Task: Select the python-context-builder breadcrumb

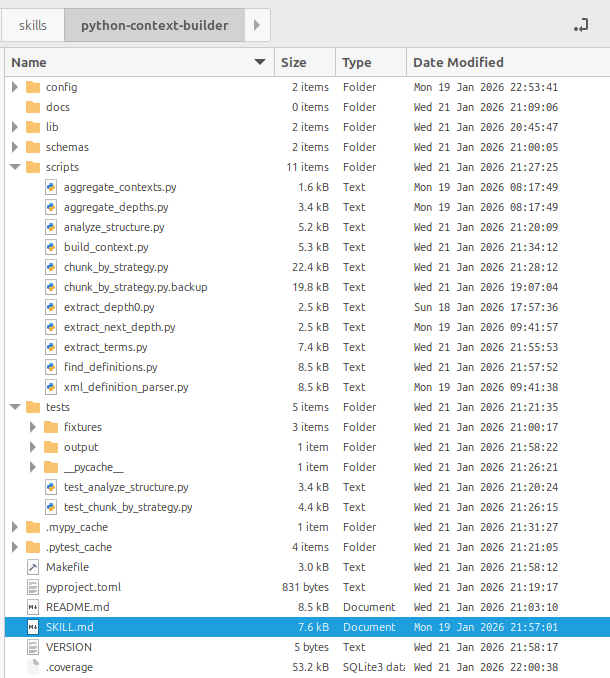Action: pyautogui.click(x=154, y=25)
